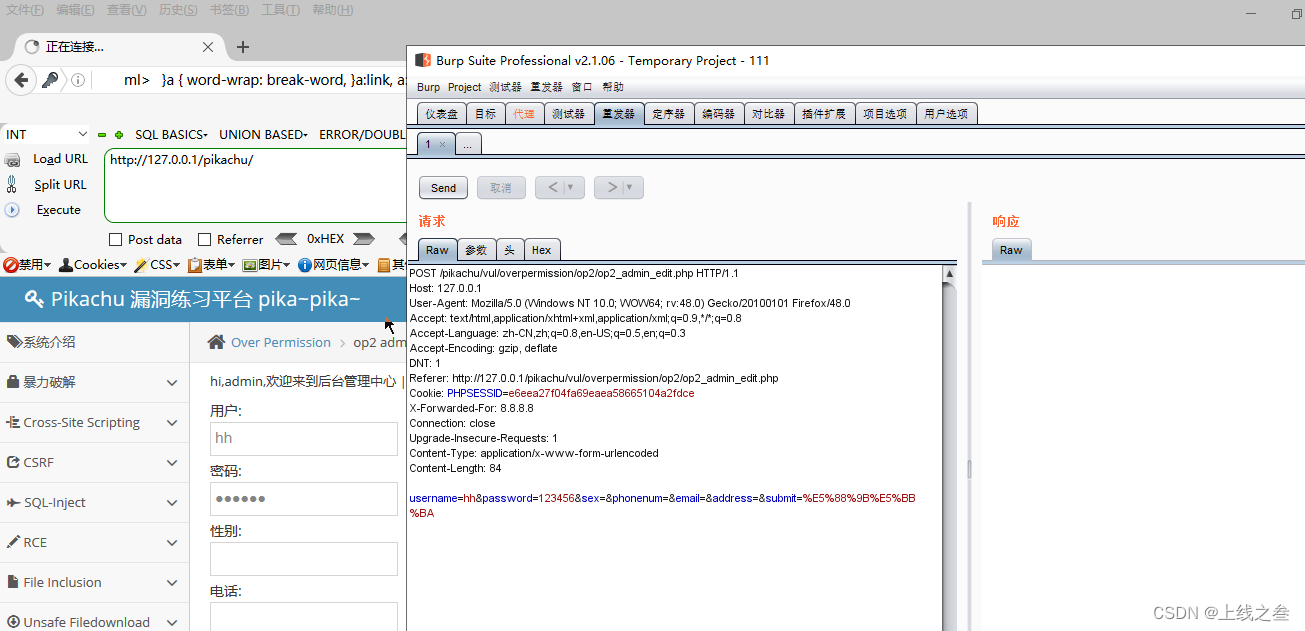1305x631 pixels.
Task: Click the Cross-Site Scripting sidebar icon
Action: click(x=13, y=422)
